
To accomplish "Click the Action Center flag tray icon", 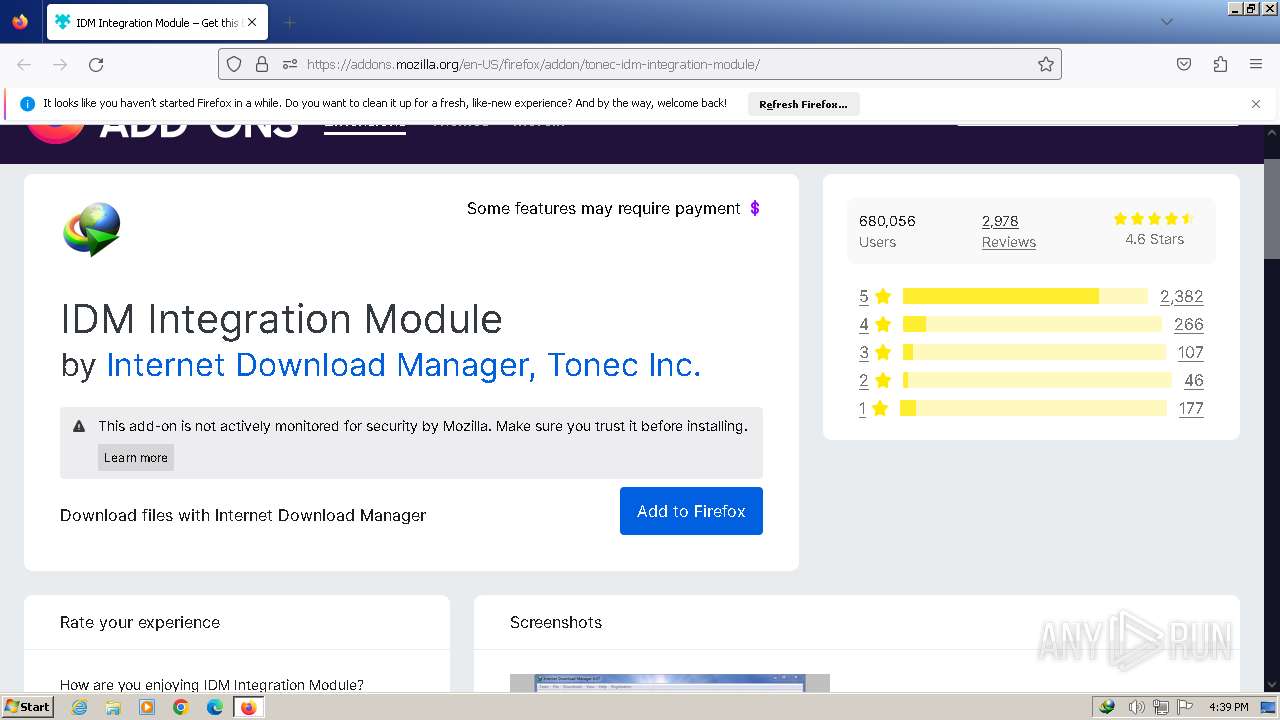I will point(1186,707).
